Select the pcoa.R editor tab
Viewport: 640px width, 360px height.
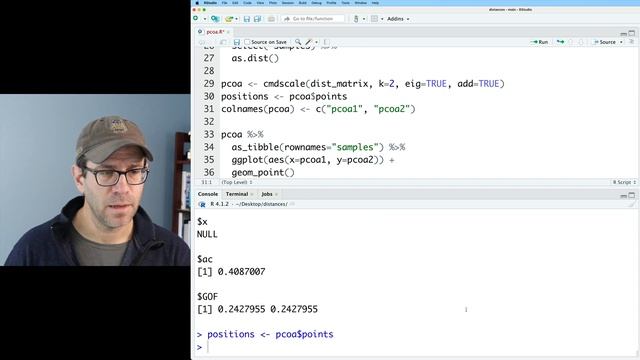(215, 32)
